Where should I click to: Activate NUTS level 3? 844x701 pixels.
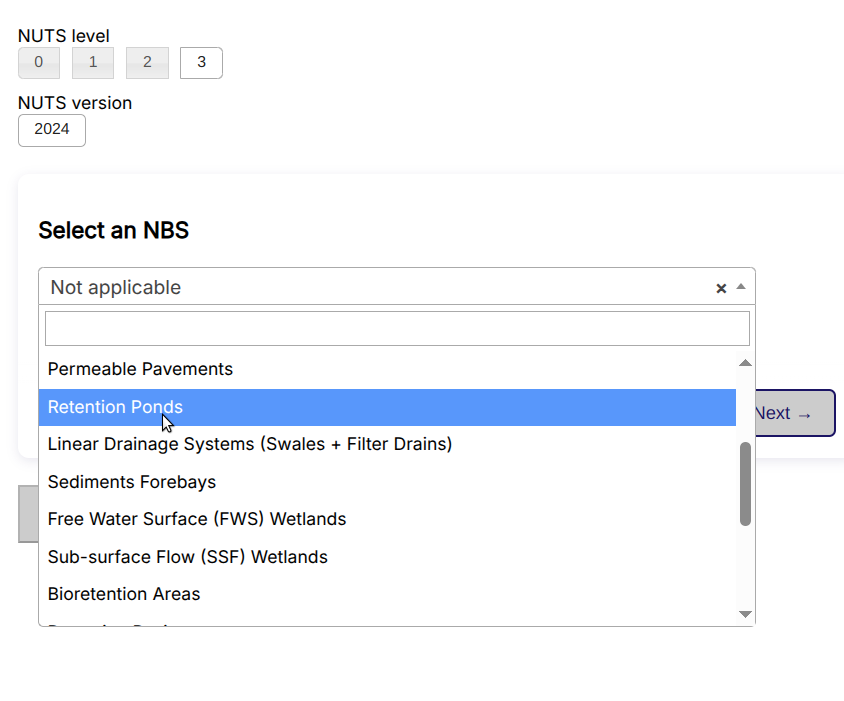coord(200,62)
